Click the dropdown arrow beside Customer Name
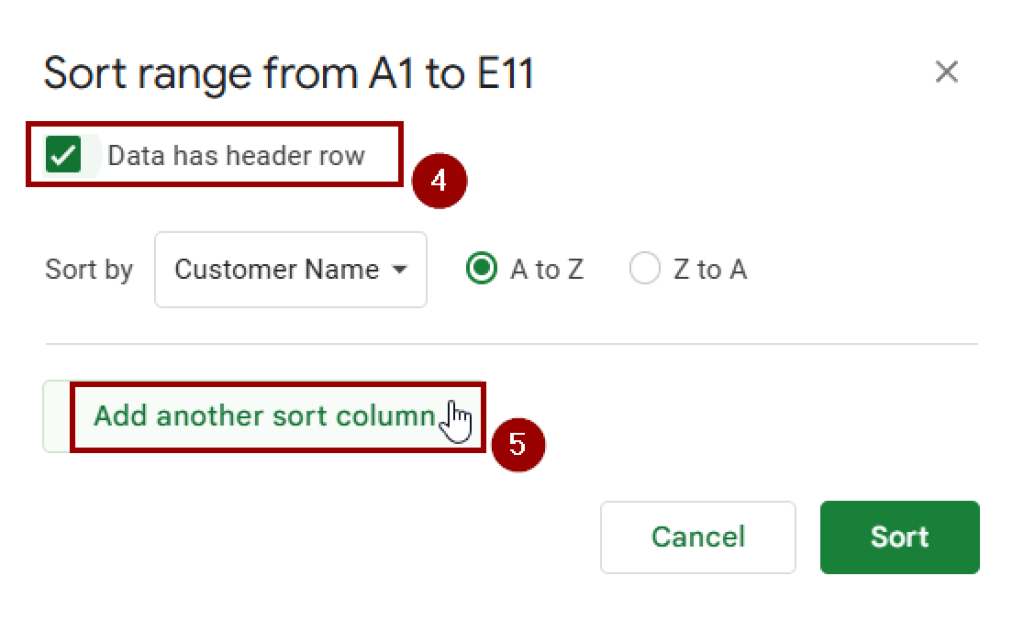Image resolution: width=1024 pixels, height=620 pixels. [400, 269]
